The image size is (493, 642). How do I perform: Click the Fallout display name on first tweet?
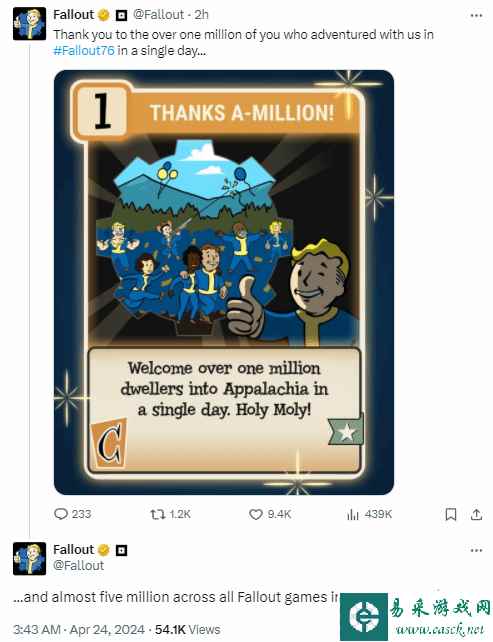pyautogui.click(x=74, y=15)
